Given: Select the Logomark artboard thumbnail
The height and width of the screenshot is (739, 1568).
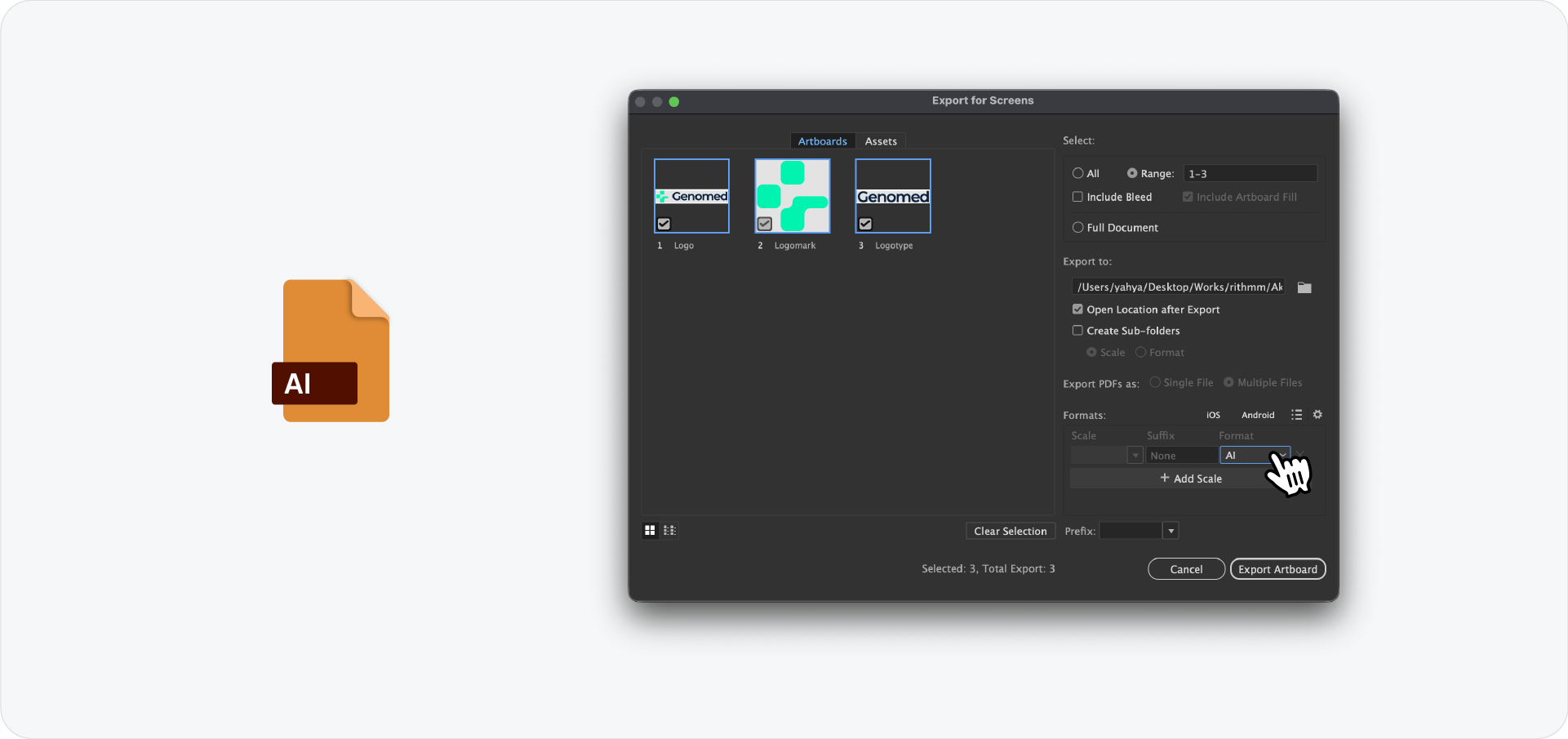Looking at the screenshot, I should 791,195.
